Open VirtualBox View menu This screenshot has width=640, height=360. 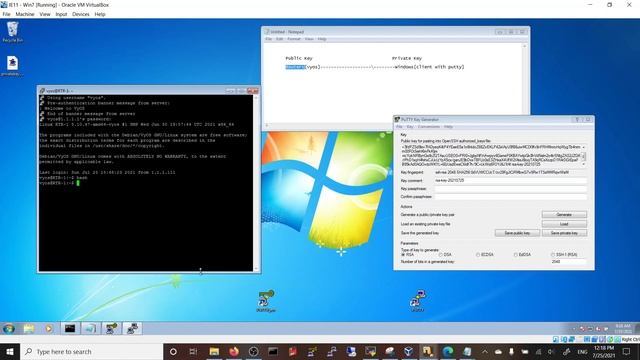45,14
